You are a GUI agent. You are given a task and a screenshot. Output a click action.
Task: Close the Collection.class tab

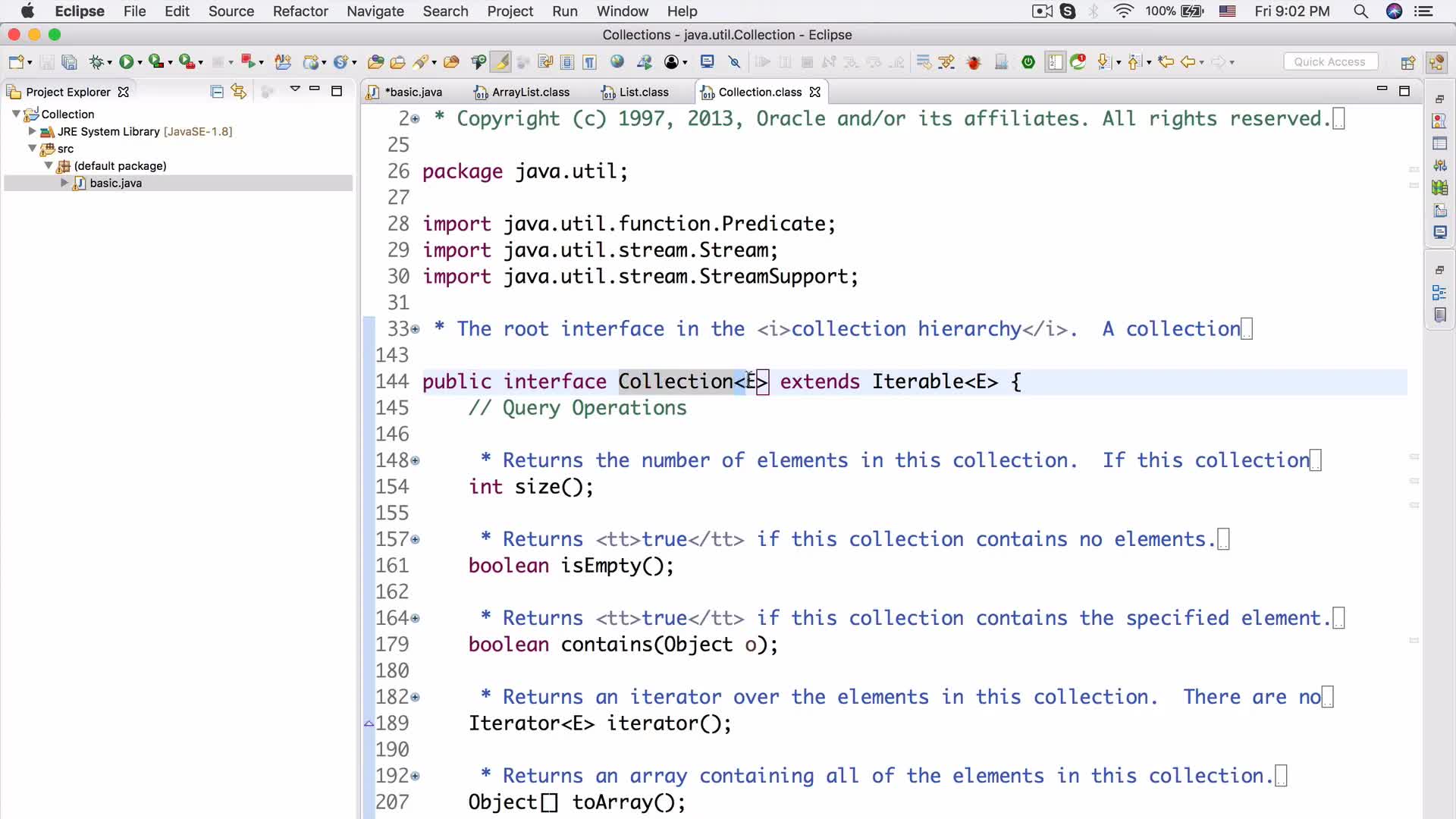click(x=815, y=92)
